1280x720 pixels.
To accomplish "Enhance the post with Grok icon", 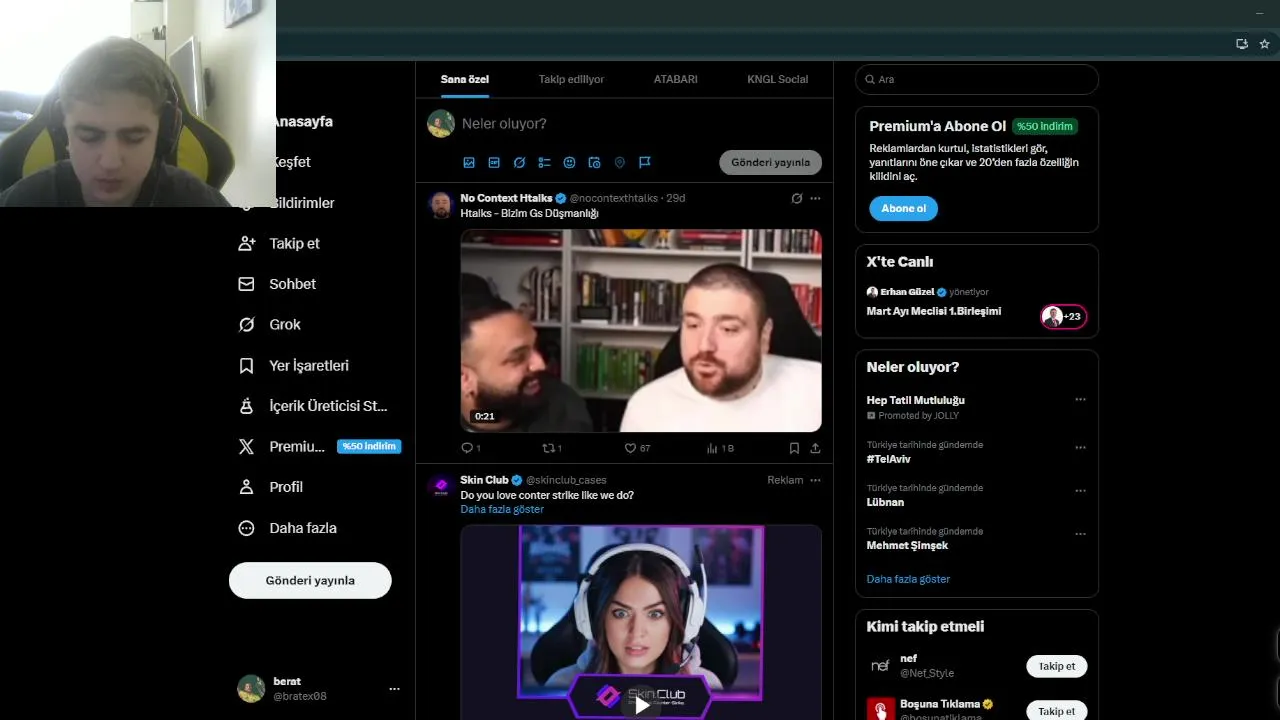I will (x=519, y=162).
